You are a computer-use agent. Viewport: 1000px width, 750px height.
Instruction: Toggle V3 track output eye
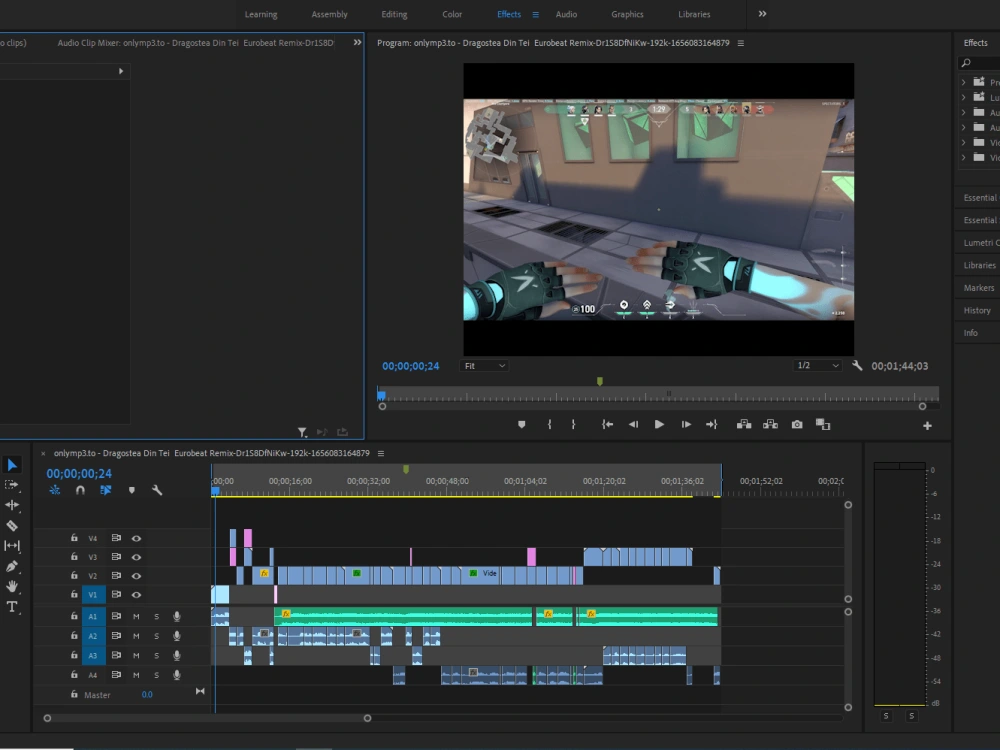click(x=136, y=557)
